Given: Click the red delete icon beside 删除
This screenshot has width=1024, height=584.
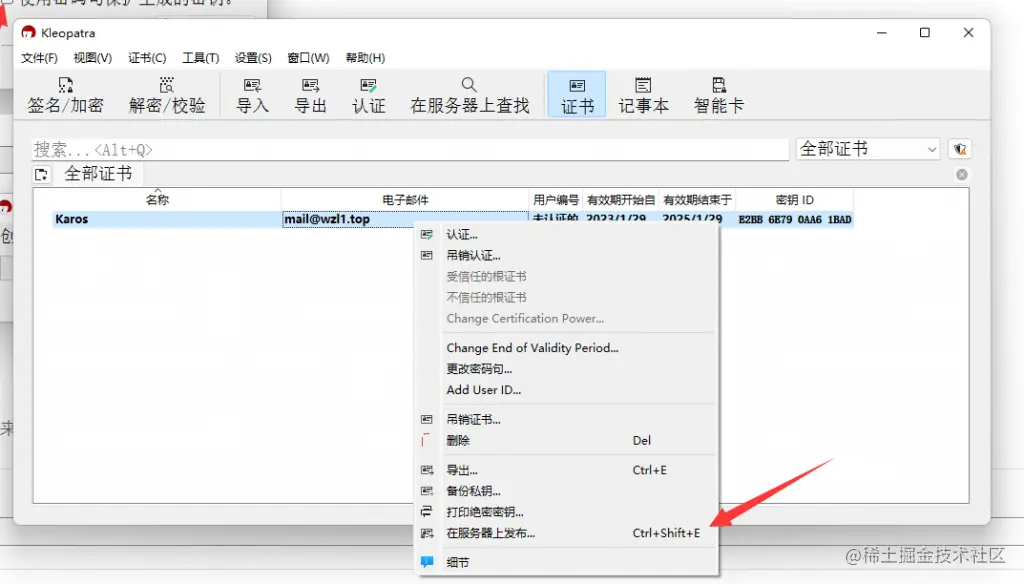Looking at the screenshot, I should 426,440.
